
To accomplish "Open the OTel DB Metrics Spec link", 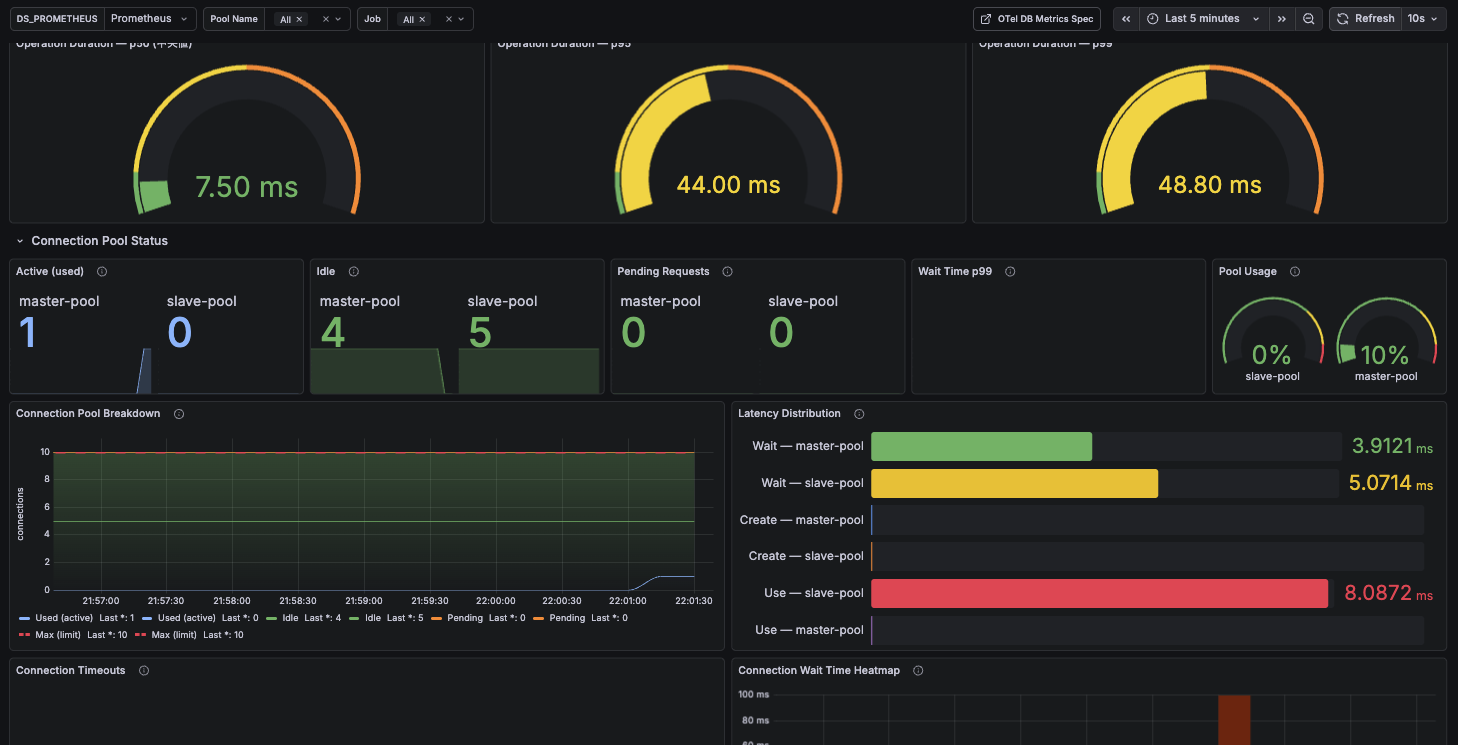I will coord(1043,18).
